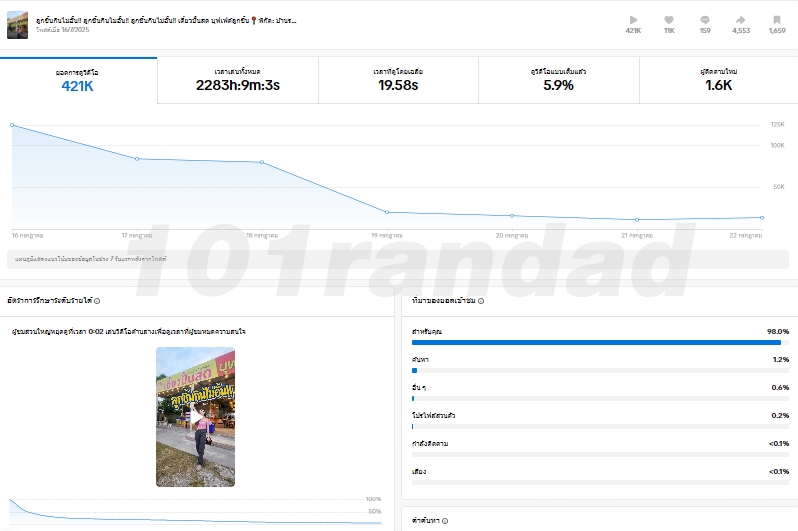
Task: Click the play count icon above 421K
Action: tap(633, 19)
